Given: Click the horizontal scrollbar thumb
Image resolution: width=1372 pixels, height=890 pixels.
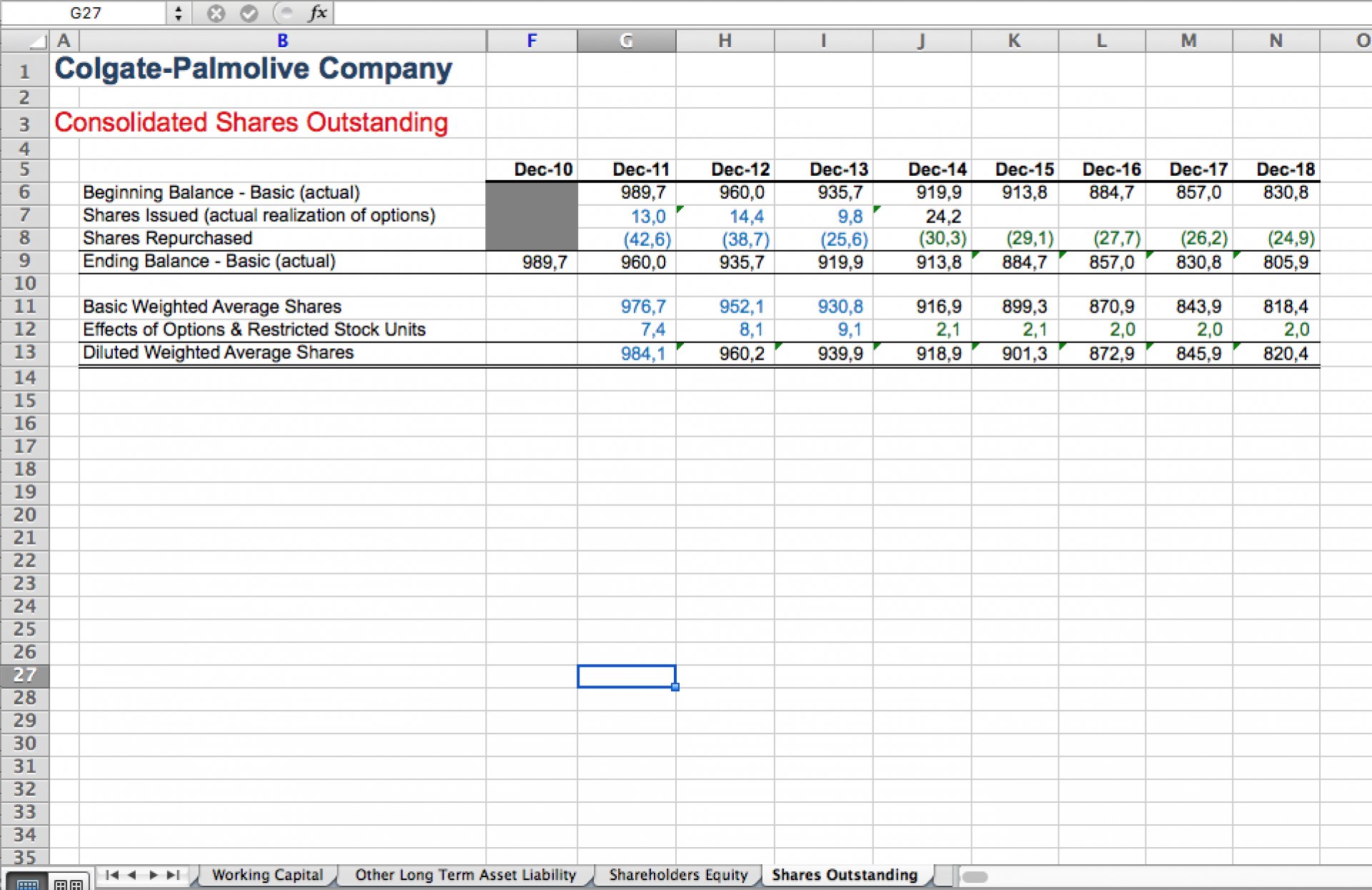Looking at the screenshot, I should [975, 877].
